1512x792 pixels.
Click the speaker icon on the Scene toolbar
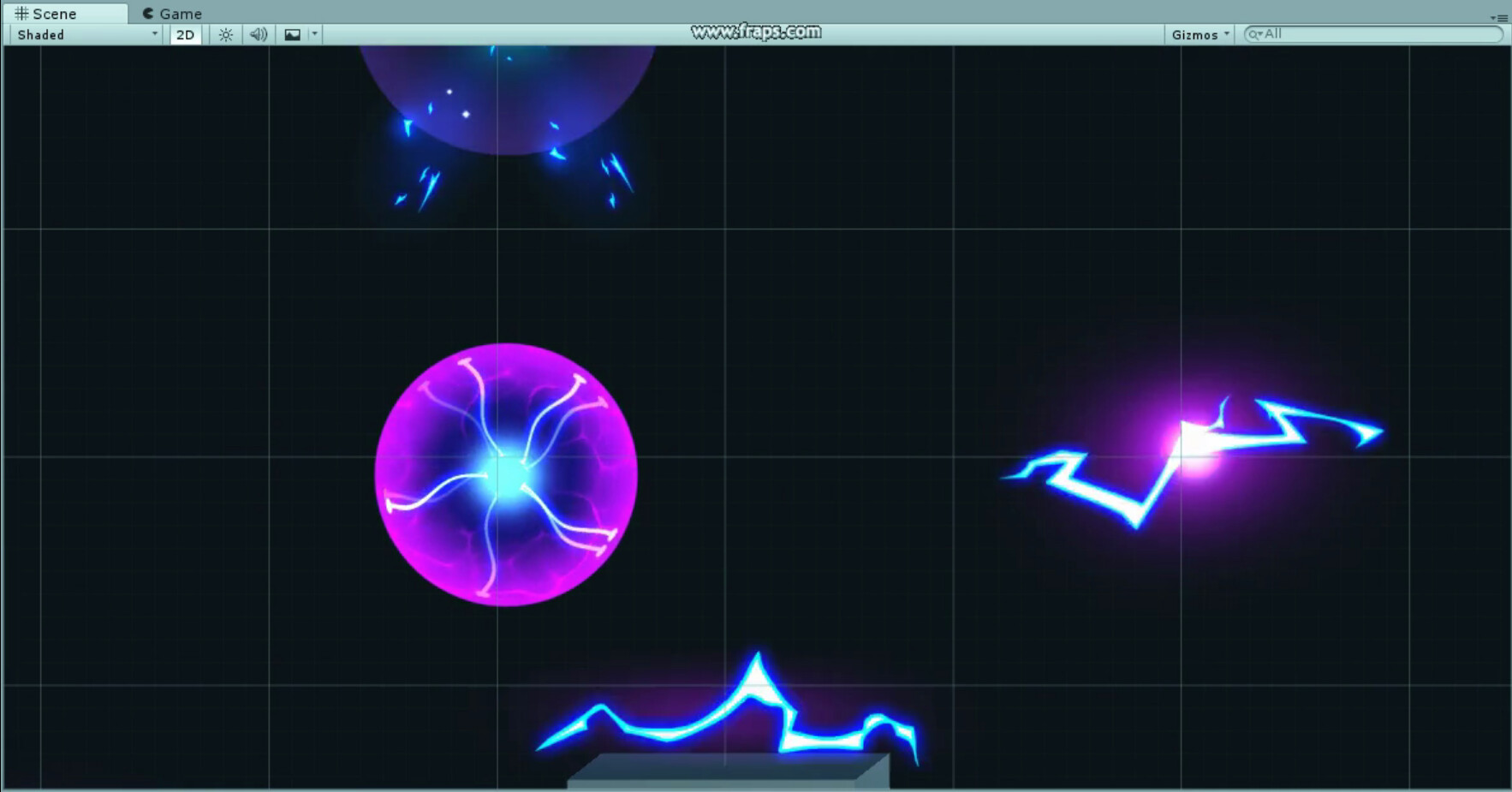pos(259,34)
